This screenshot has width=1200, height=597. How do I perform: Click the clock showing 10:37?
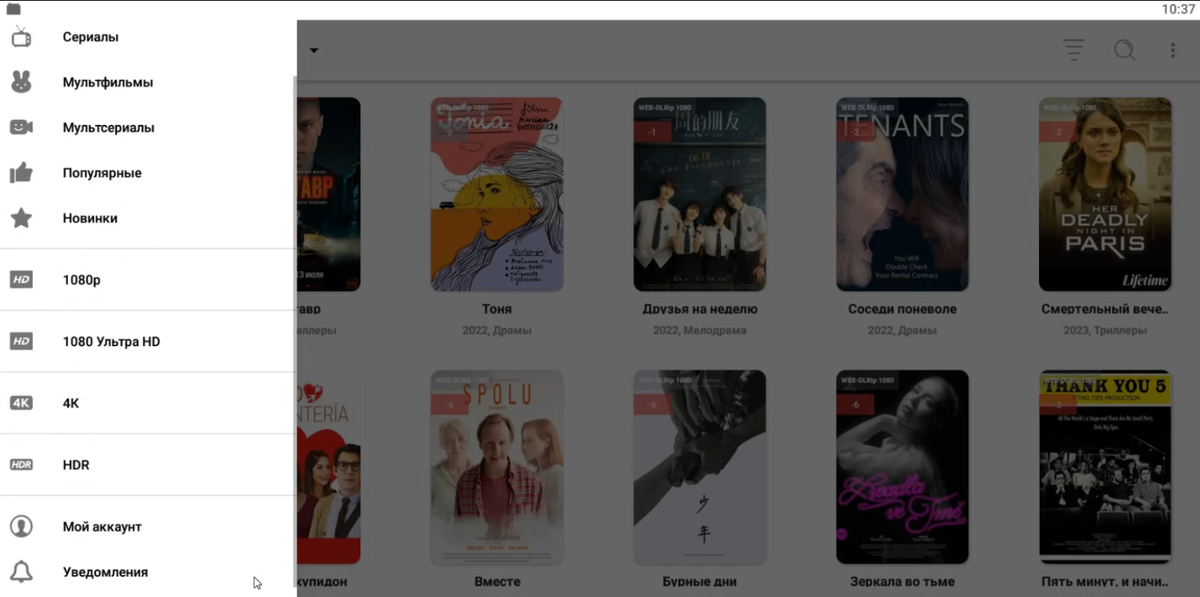pos(1178,9)
